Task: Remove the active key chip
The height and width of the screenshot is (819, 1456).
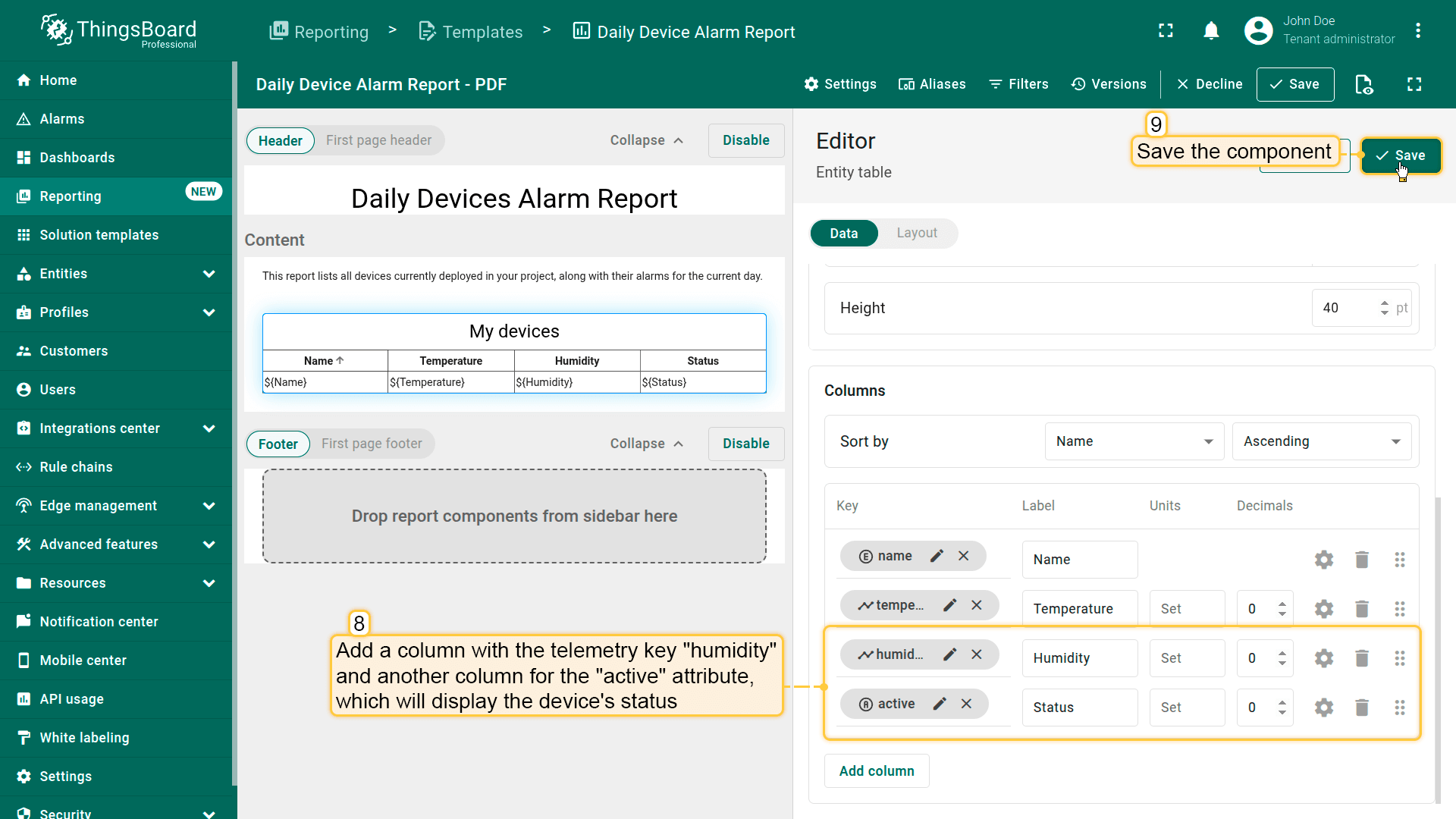Action: pos(966,704)
